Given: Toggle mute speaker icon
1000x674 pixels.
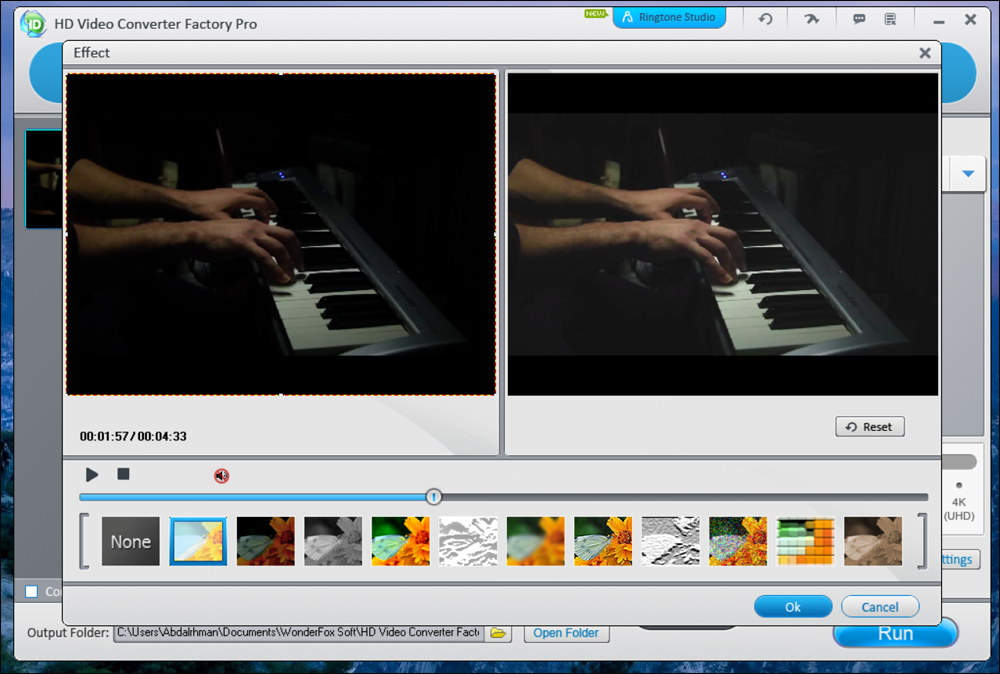Looking at the screenshot, I should pos(221,476).
